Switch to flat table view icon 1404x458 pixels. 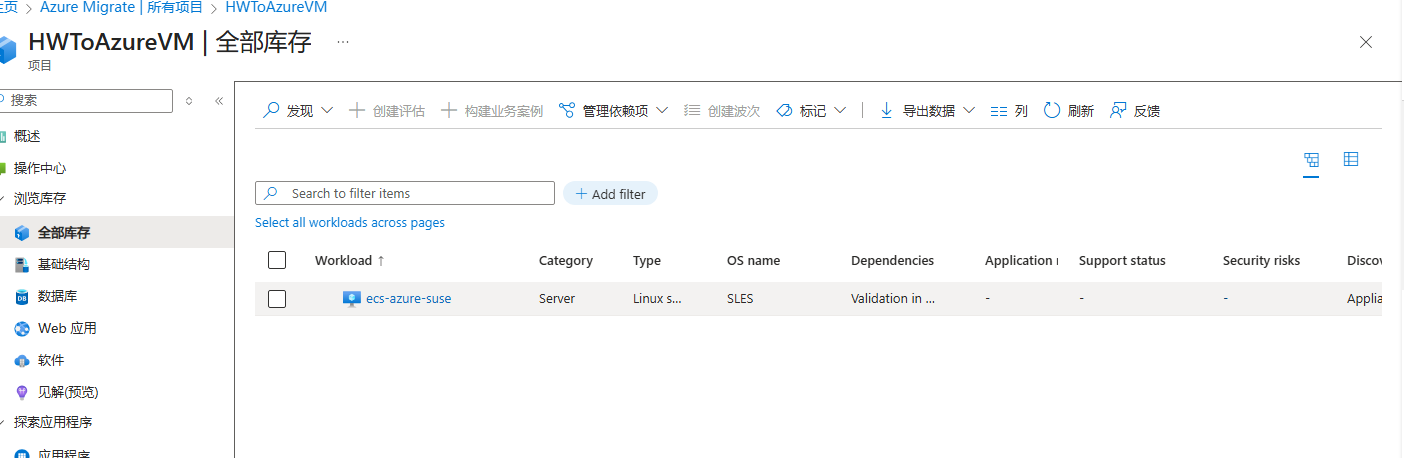[1351, 160]
